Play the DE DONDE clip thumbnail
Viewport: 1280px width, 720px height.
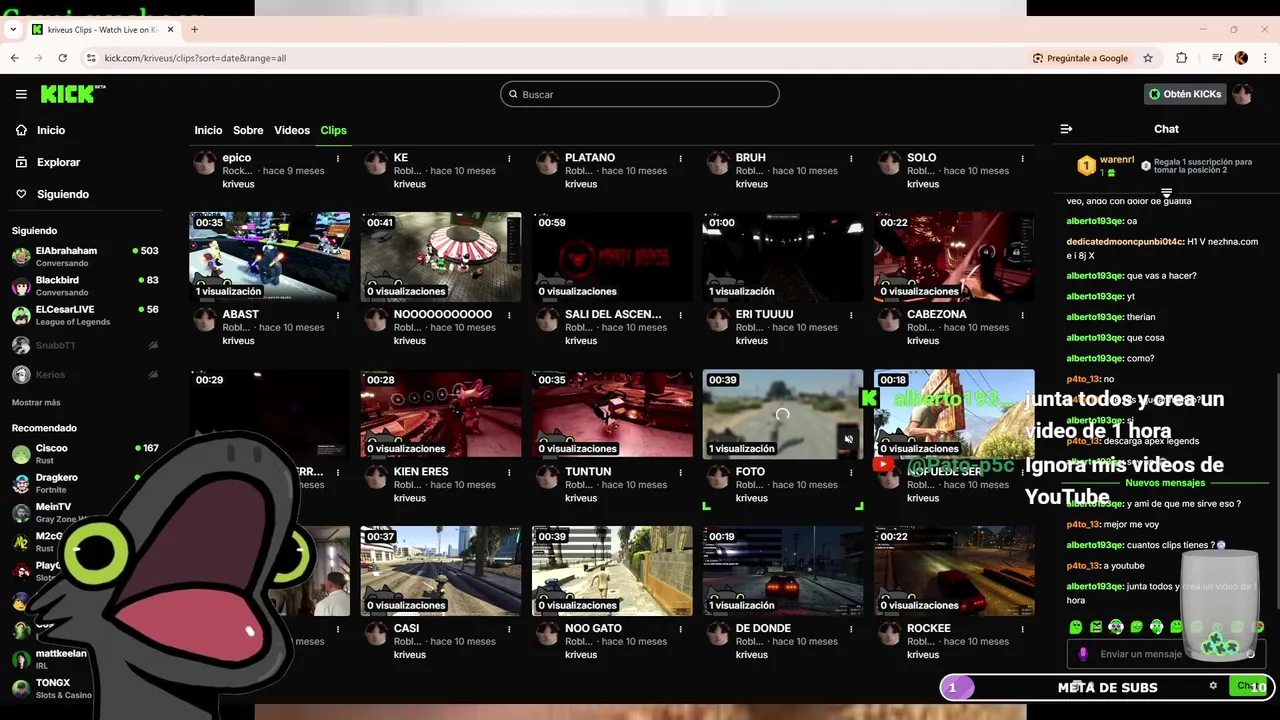pyautogui.click(x=783, y=570)
